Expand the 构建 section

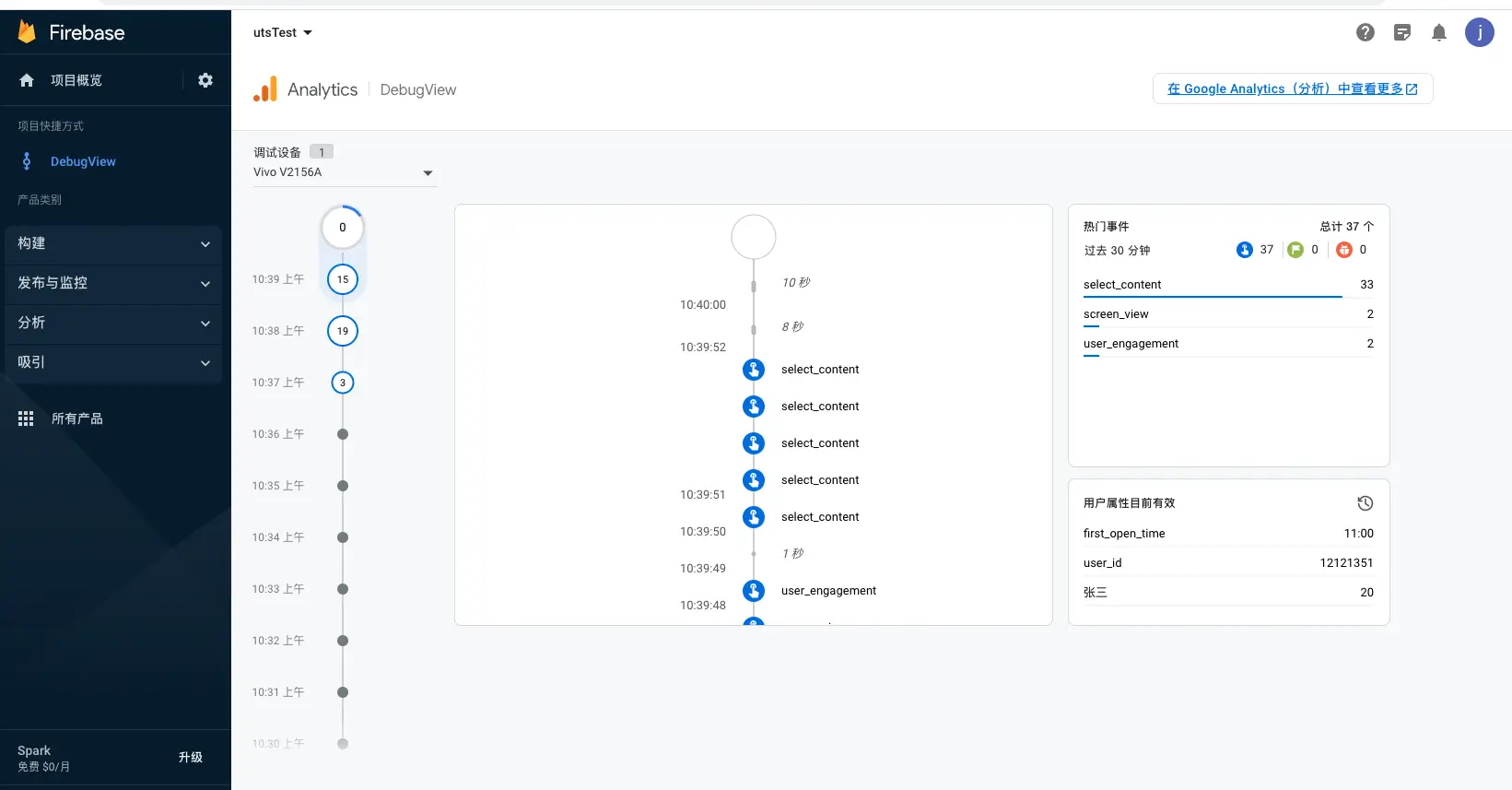pos(113,243)
